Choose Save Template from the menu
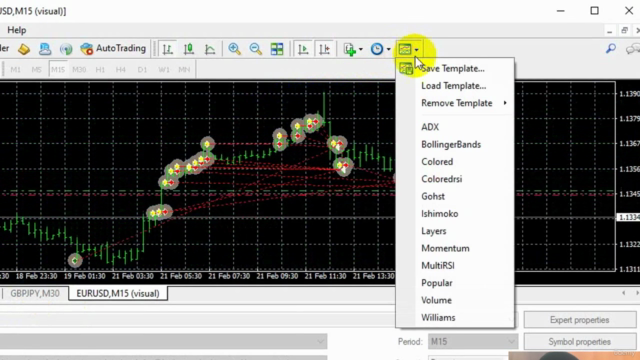This screenshot has width=640, height=360. tap(455, 69)
